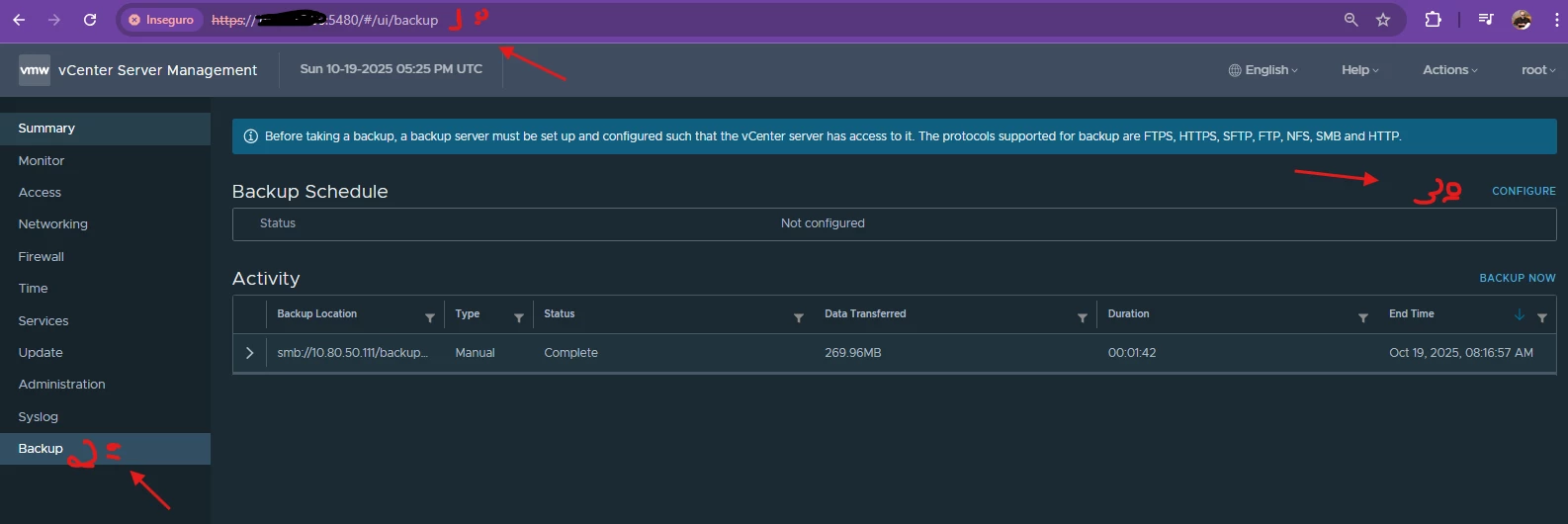Screen dimensions: 1568x524
Task: Filter the Status column
Action: tap(799, 317)
